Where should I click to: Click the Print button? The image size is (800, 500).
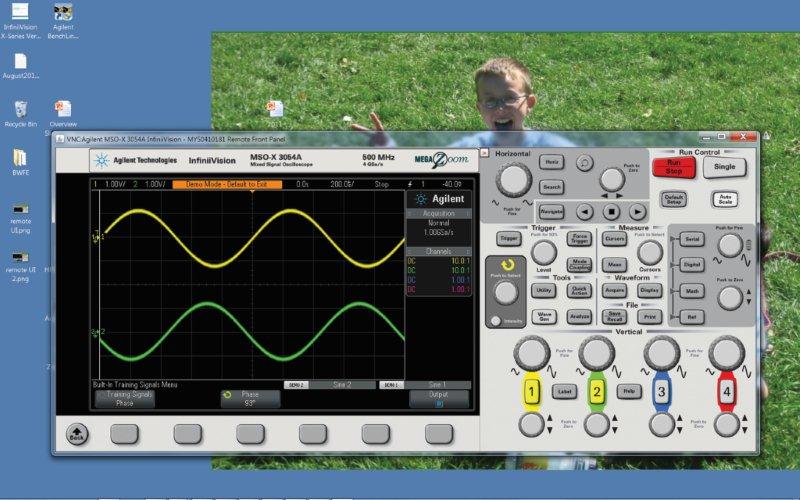649,317
